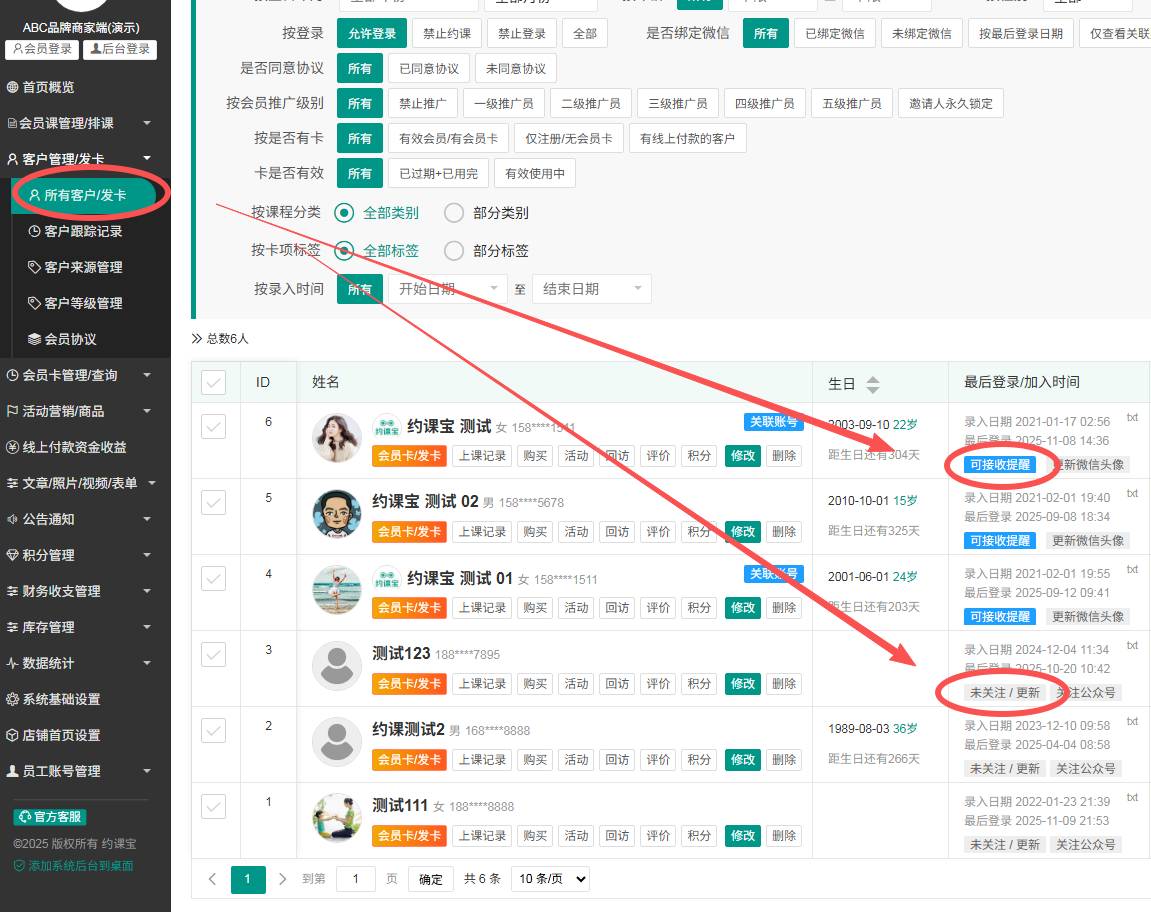Go to next page arrow in pagination

click(283, 879)
